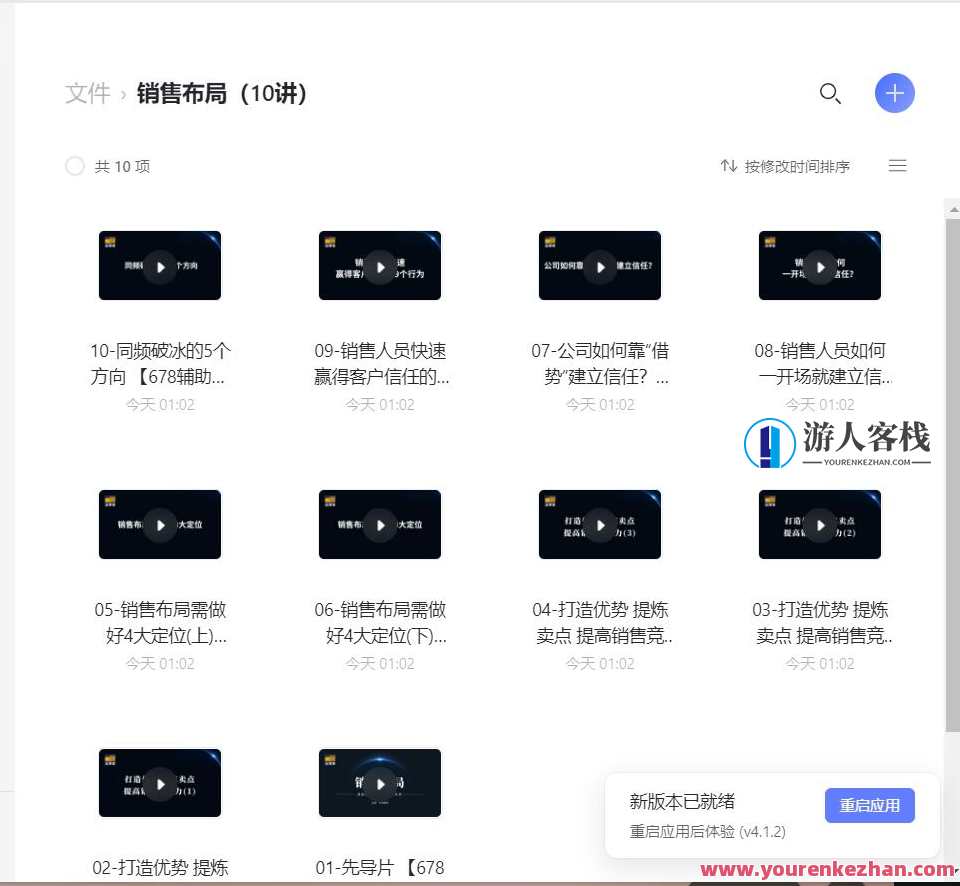
Task: Open the www.yourenkezhan.com link
Action: pyautogui.click(x=828, y=869)
